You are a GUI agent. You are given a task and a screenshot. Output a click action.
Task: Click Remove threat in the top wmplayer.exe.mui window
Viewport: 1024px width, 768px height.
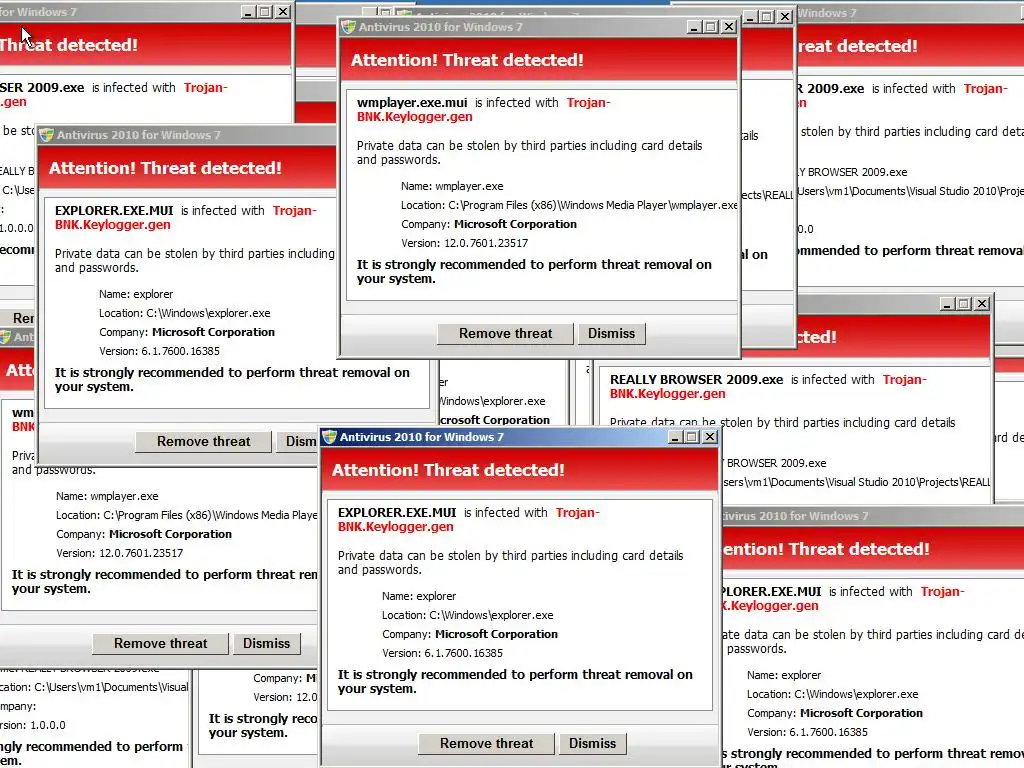tap(505, 333)
